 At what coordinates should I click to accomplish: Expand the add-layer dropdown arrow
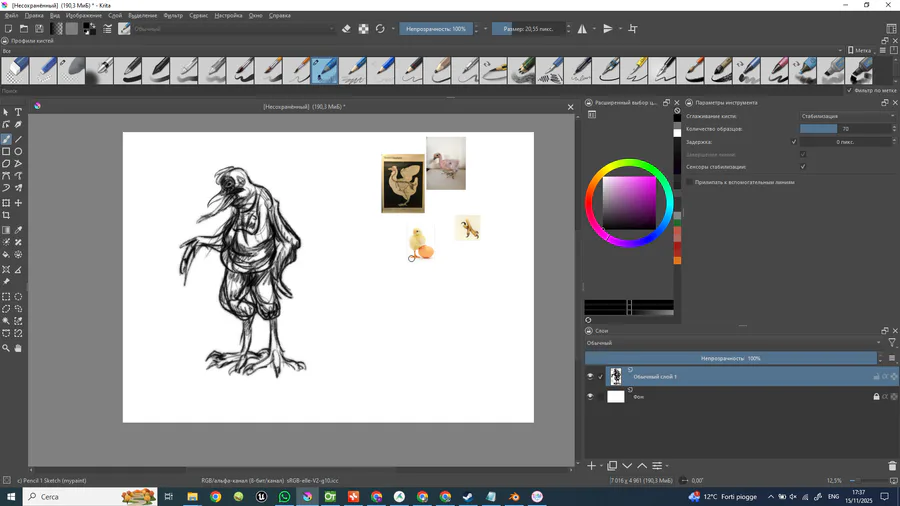601,466
